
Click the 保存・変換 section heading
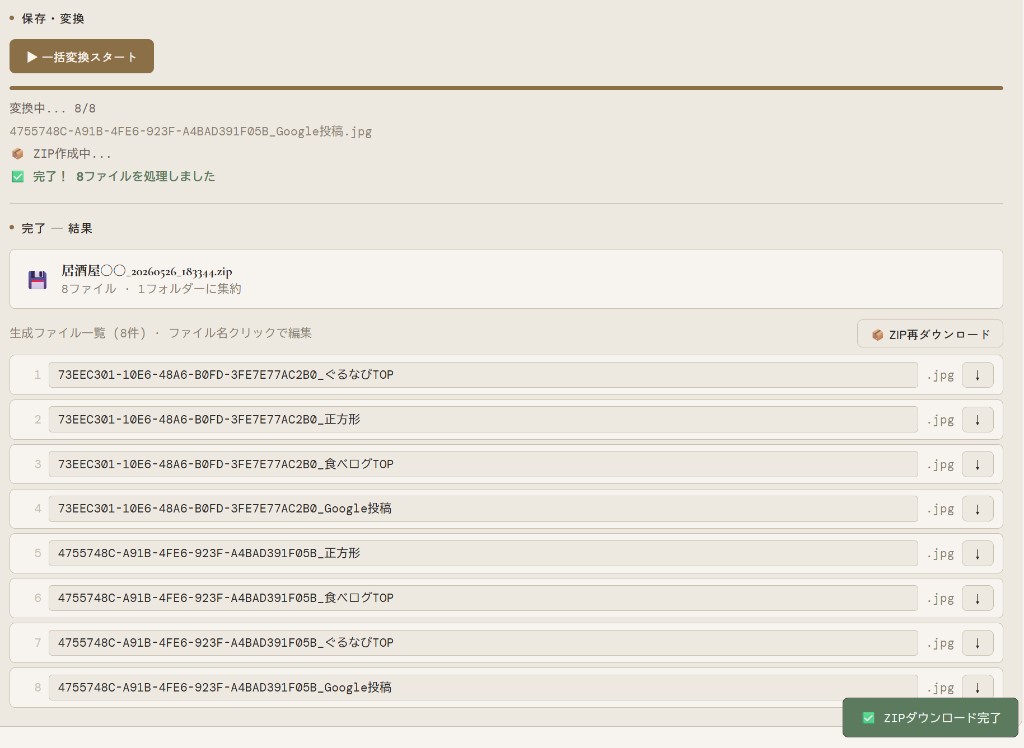point(53,18)
